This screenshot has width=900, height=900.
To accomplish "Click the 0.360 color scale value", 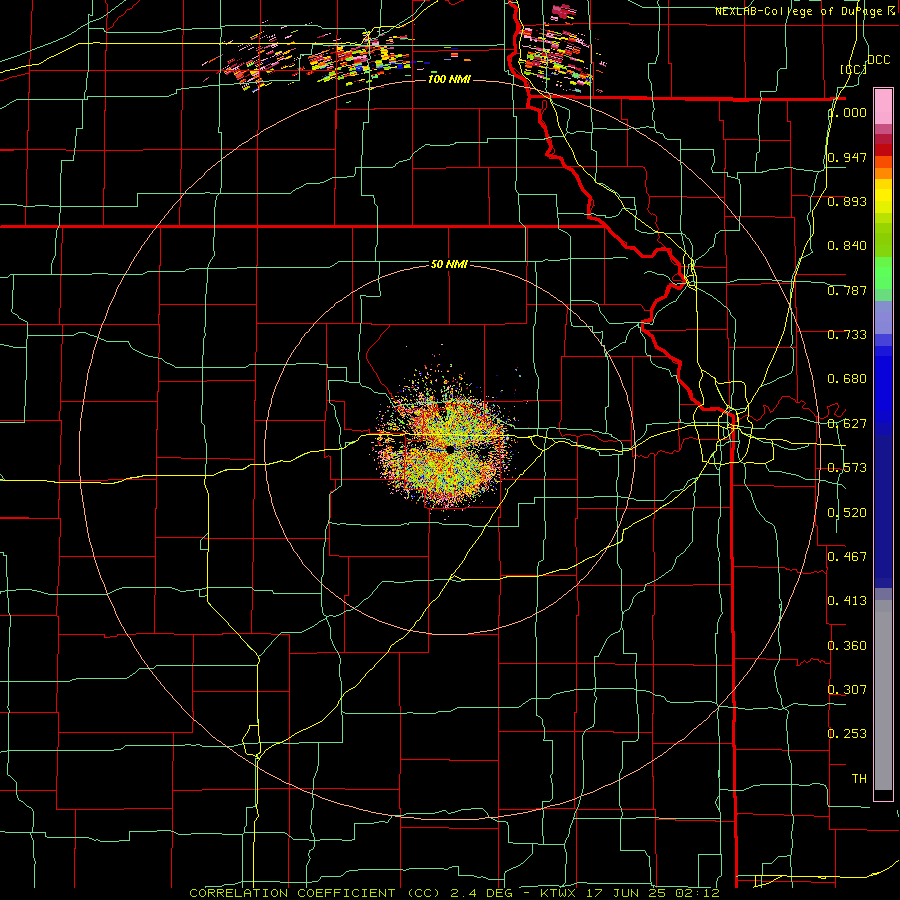I will [x=847, y=646].
